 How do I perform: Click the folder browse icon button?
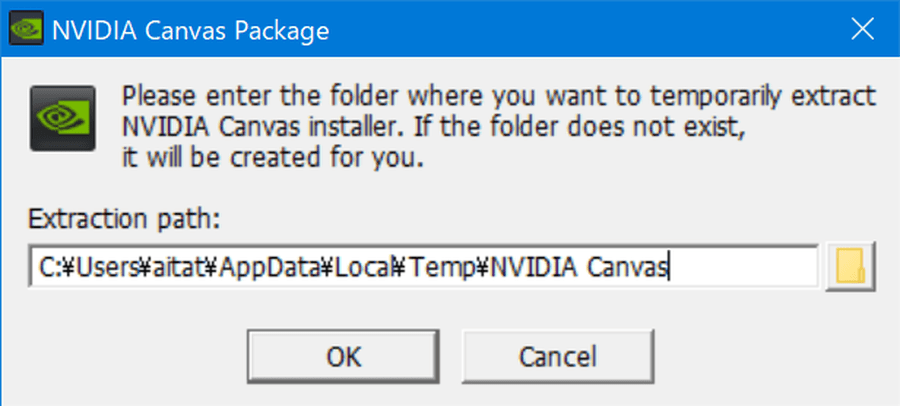pos(849,267)
